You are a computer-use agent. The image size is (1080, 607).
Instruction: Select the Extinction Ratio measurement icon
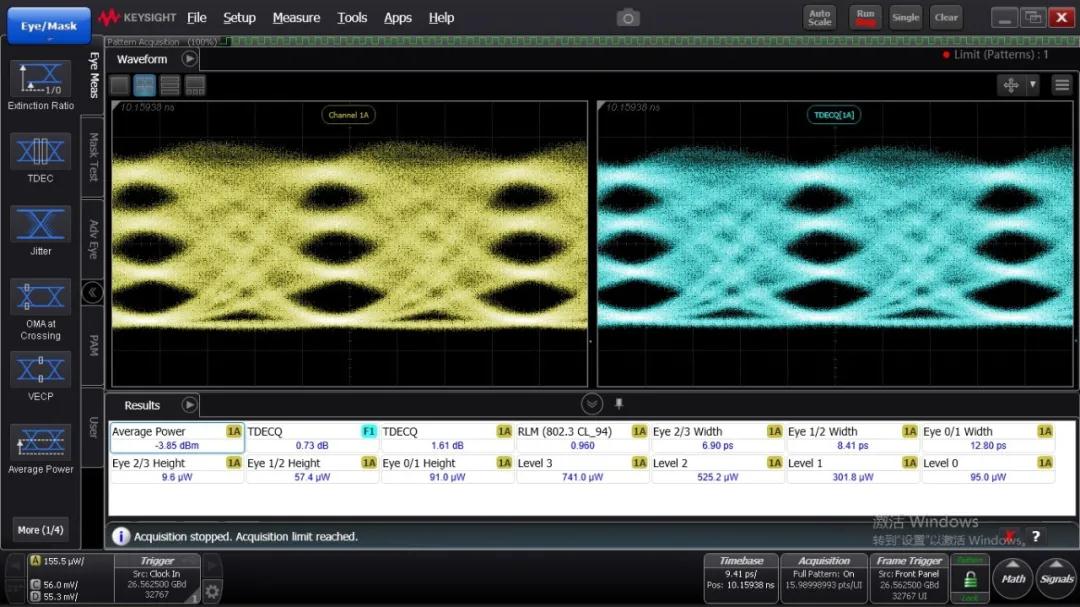click(x=40, y=80)
